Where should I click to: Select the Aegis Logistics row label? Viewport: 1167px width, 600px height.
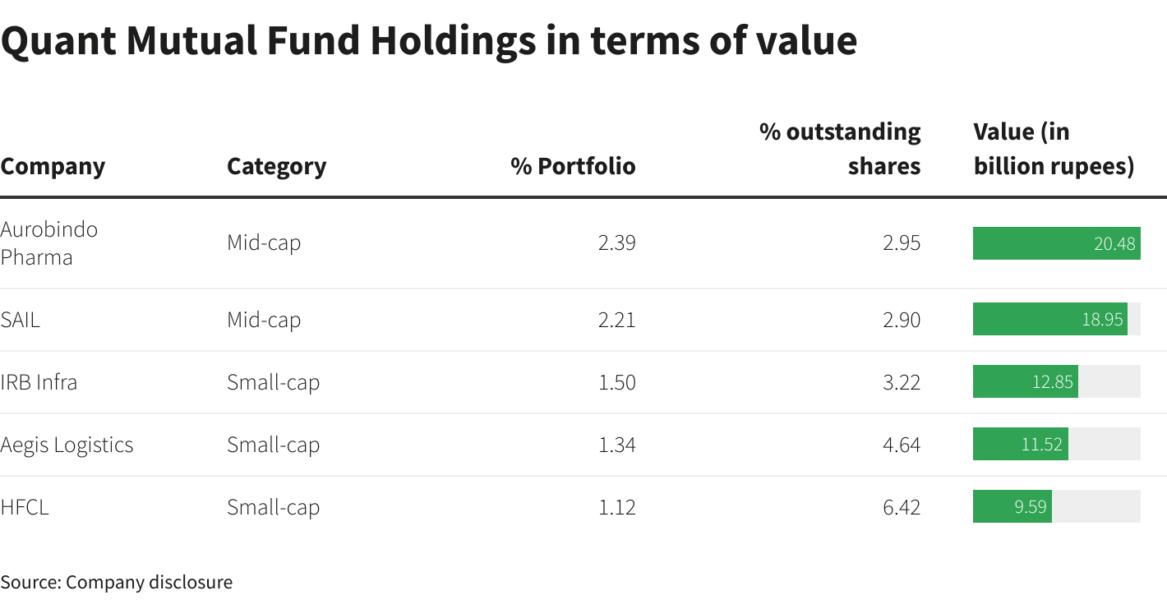67,445
